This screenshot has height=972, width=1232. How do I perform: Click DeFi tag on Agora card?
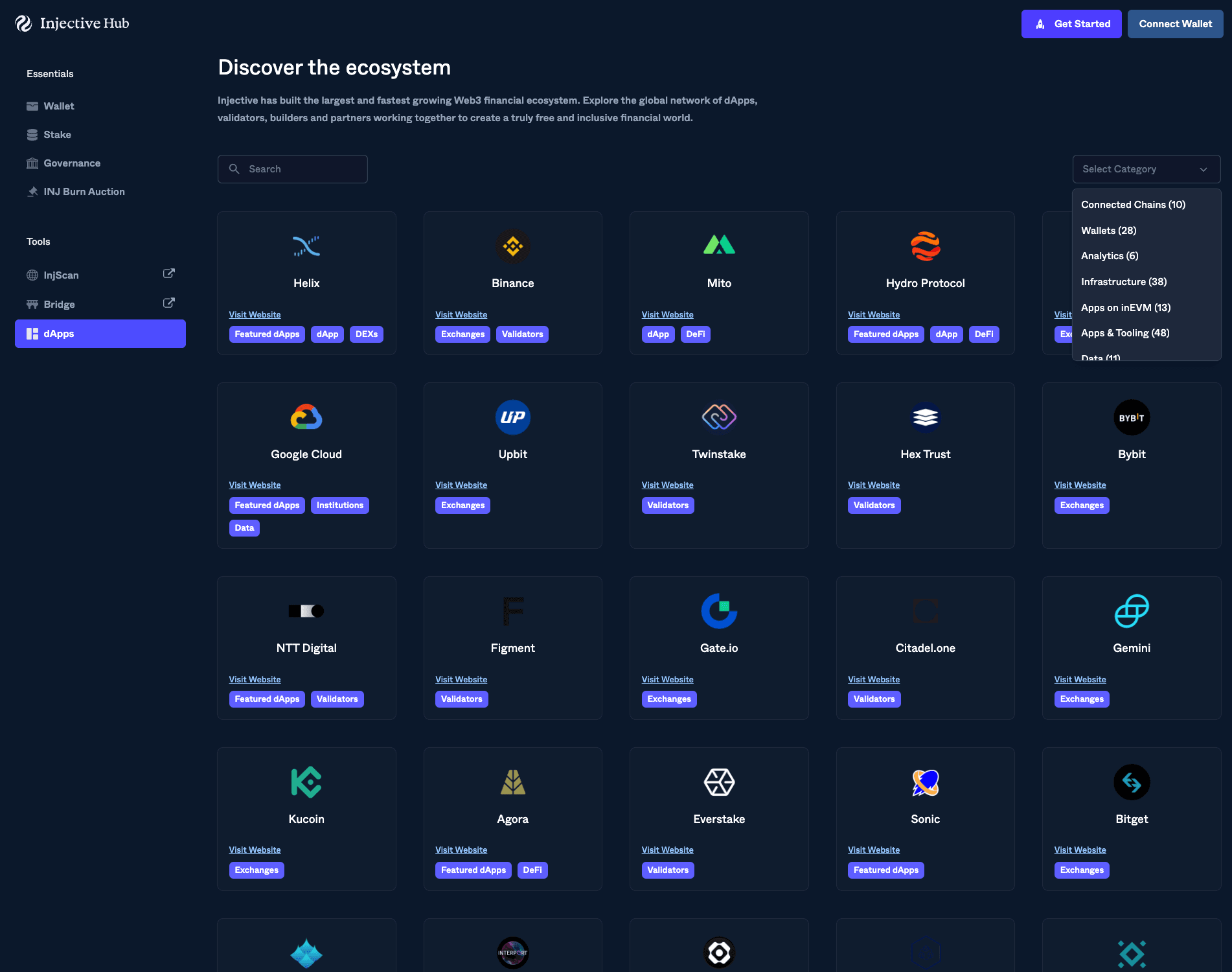[532, 870]
